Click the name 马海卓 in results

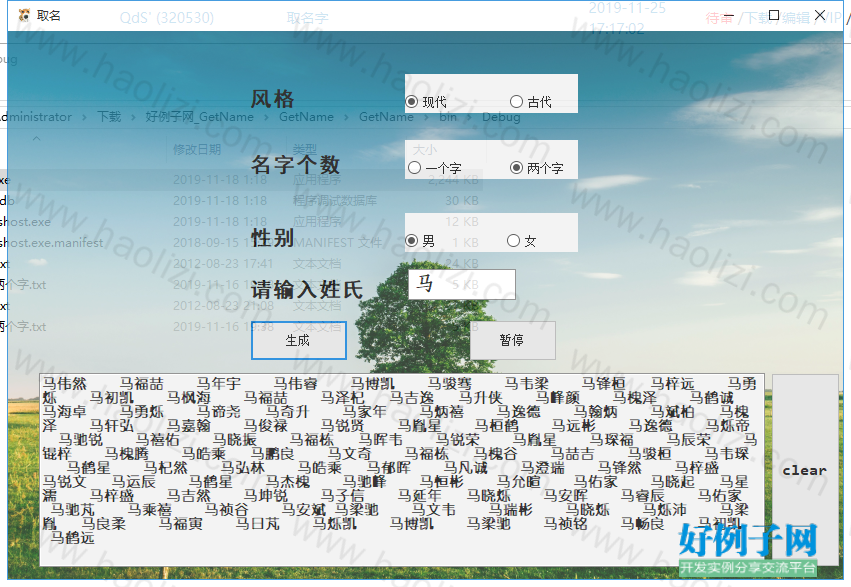click(65, 412)
